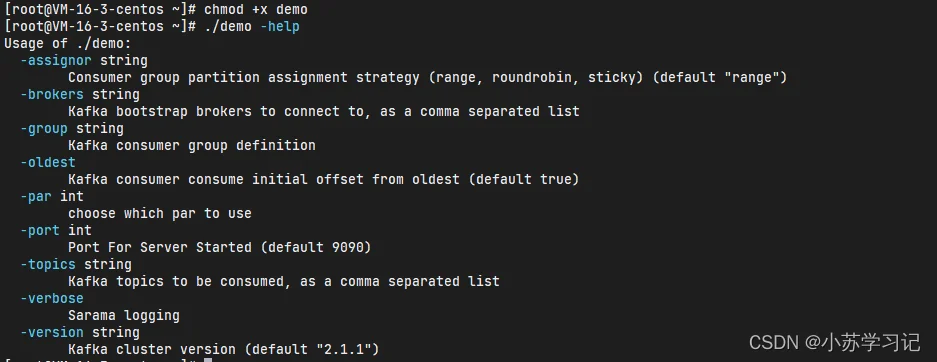Click the '-verbose' flag name
Viewport: 937px width, 362px height.
52,298
